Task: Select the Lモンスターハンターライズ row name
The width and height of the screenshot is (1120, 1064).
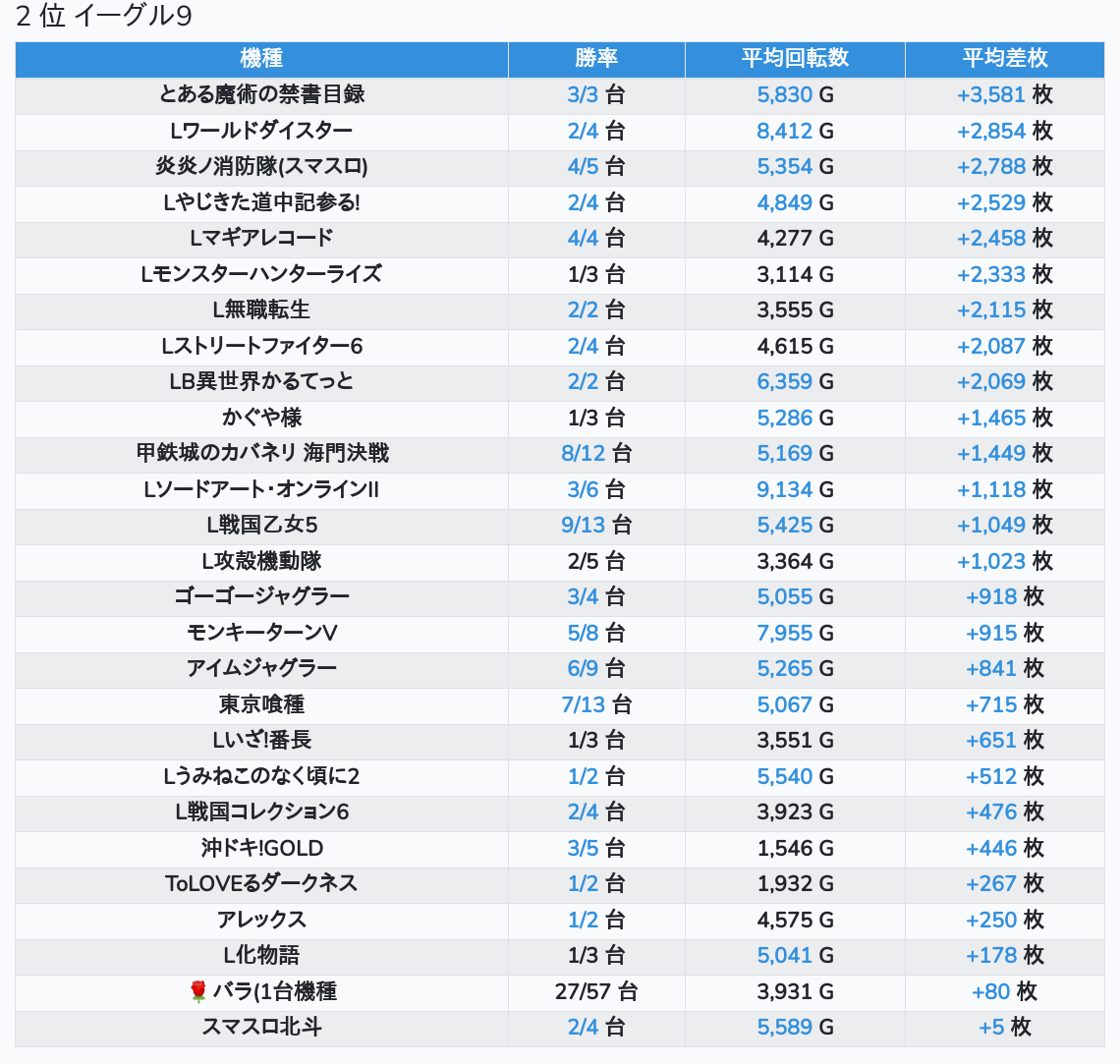Action: [261, 275]
